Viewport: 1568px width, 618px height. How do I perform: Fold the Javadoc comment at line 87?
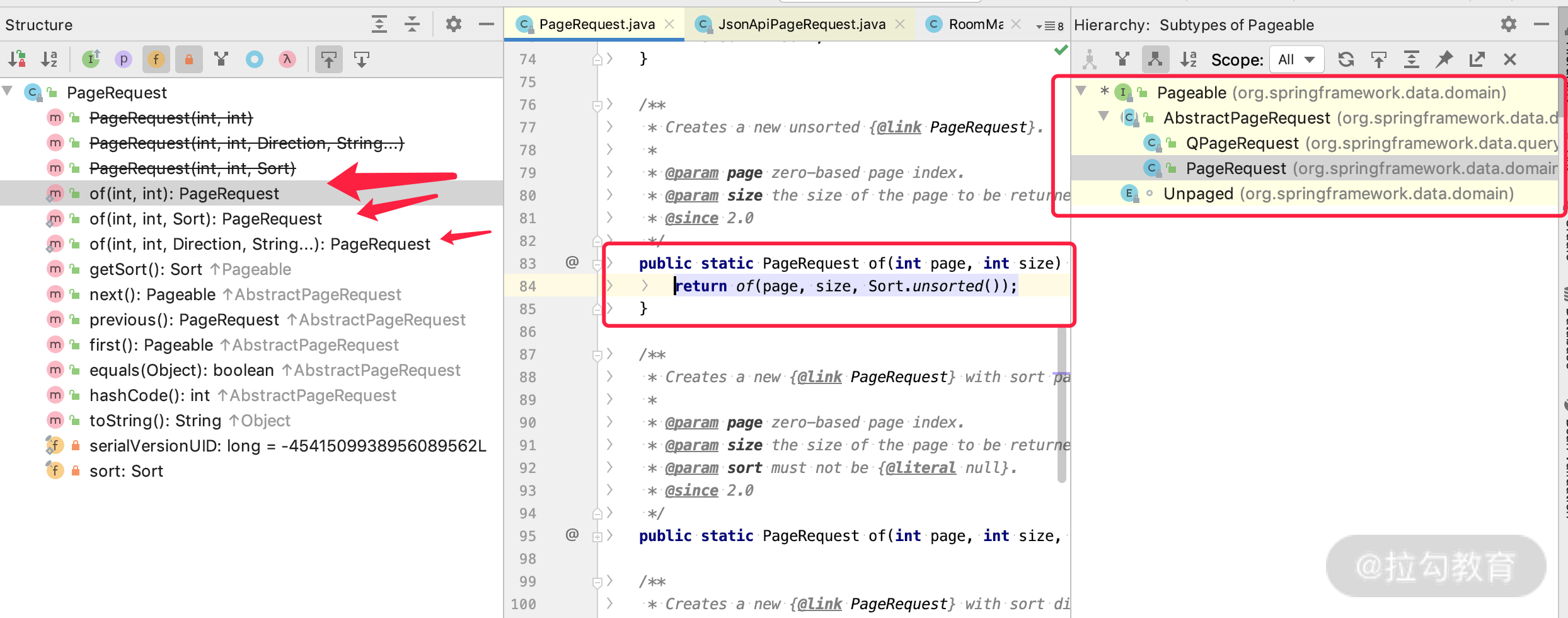tap(597, 355)
